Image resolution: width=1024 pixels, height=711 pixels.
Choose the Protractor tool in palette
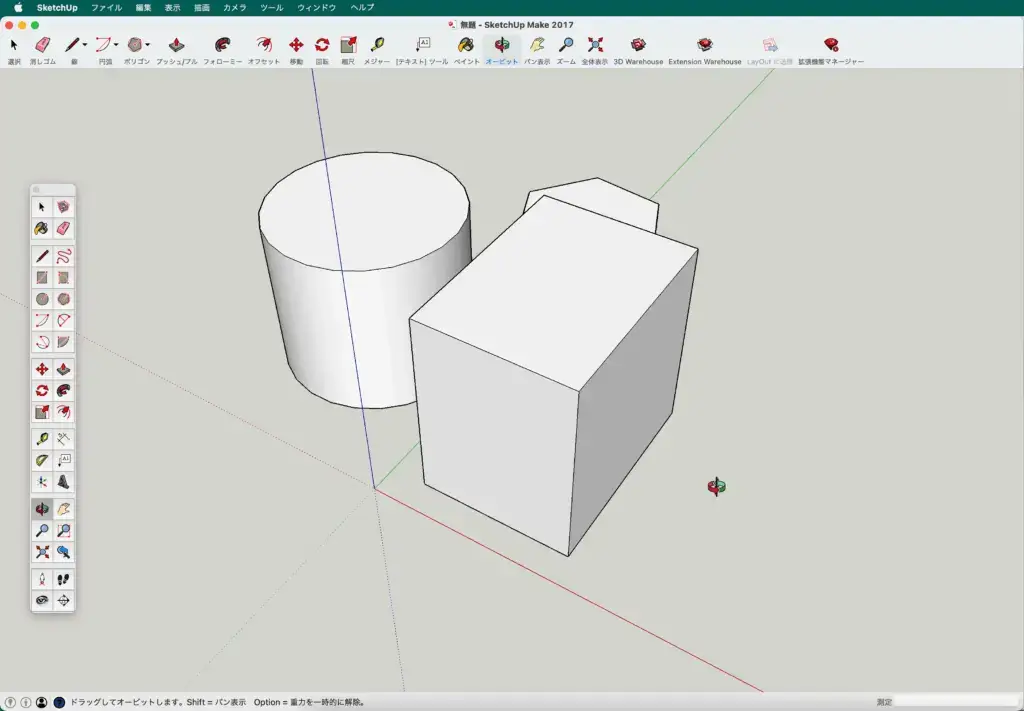[42, 461]
